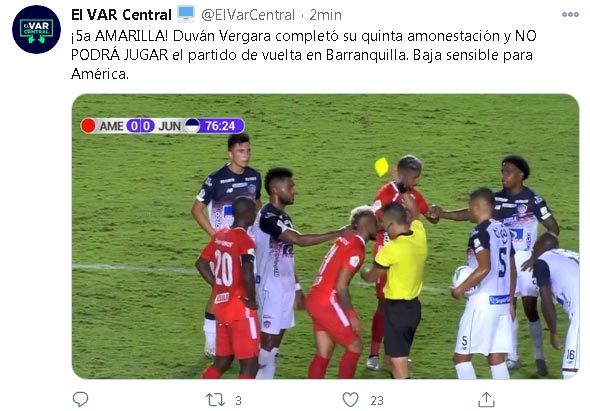View the retweet count of 3

[x=238, y=400]
